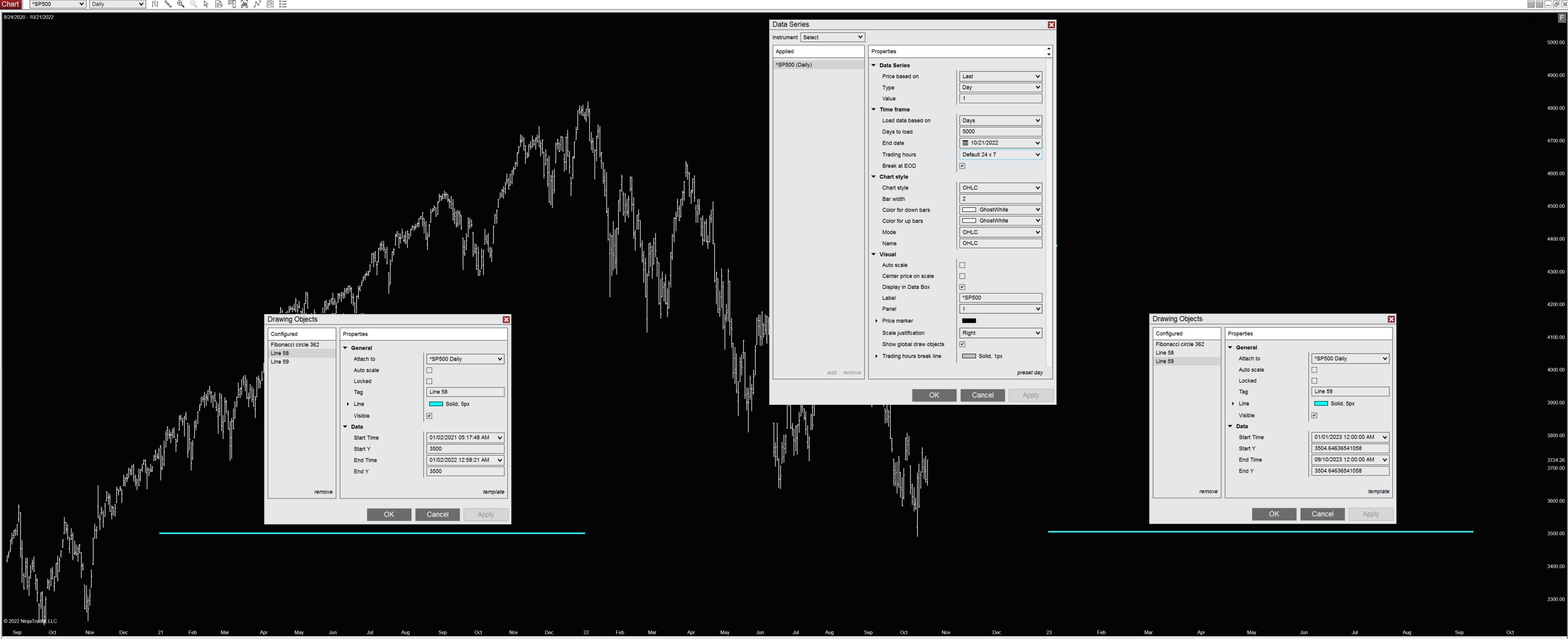Uncheck Break at EOD checkbox
This screenshot has width=1568, height=639.
point(962,166)
